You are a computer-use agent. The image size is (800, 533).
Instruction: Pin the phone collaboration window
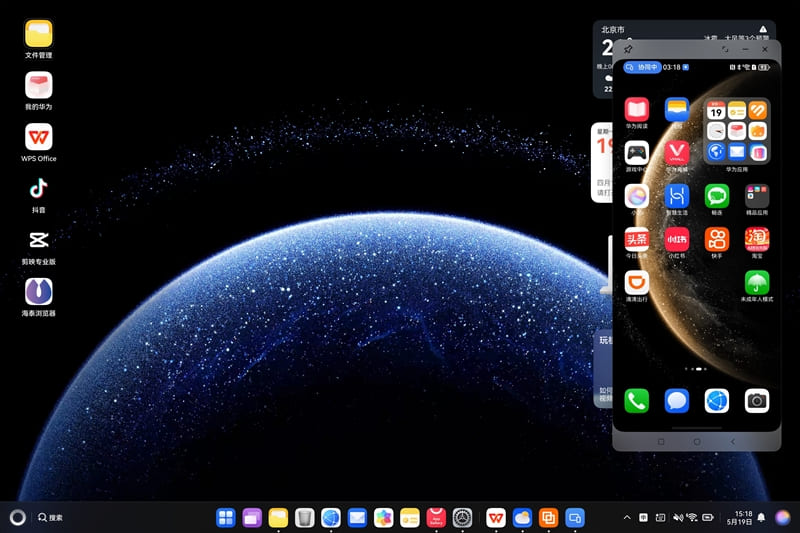[628, 49]
